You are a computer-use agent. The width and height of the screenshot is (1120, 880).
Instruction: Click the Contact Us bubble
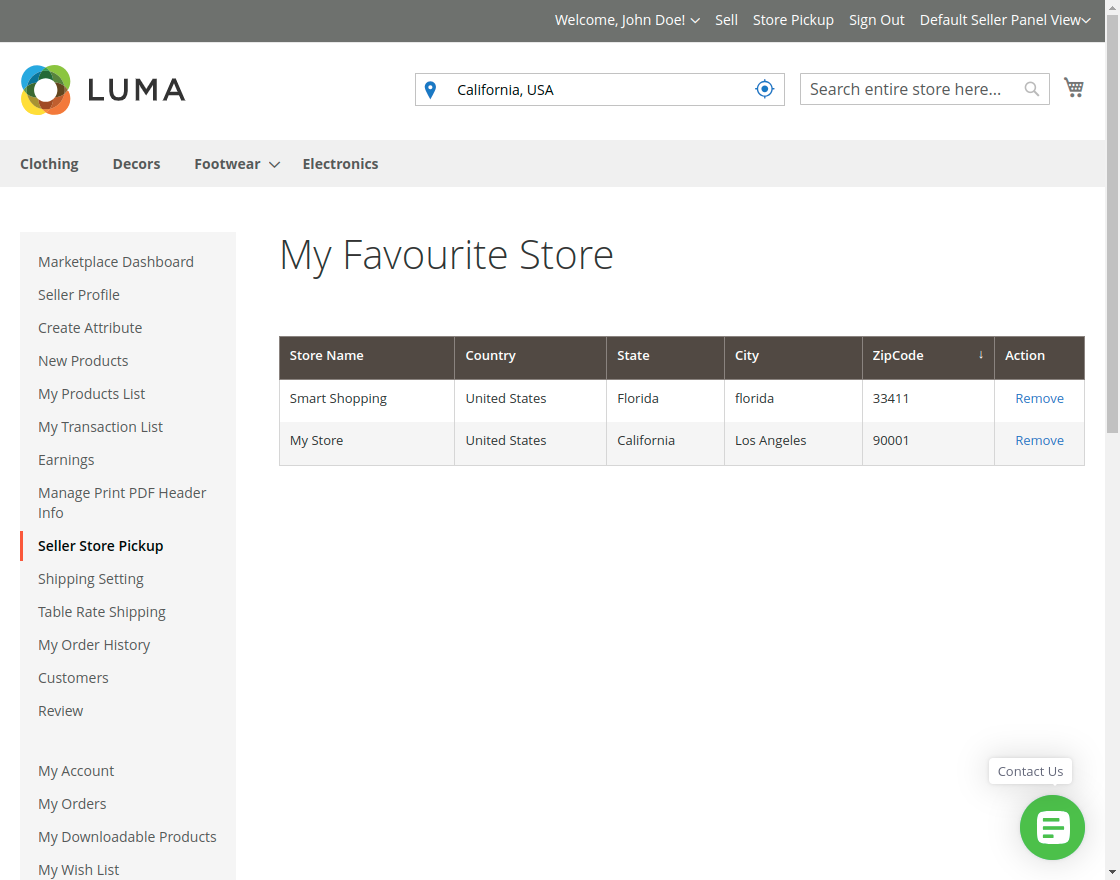click(x=1030, y=771)
